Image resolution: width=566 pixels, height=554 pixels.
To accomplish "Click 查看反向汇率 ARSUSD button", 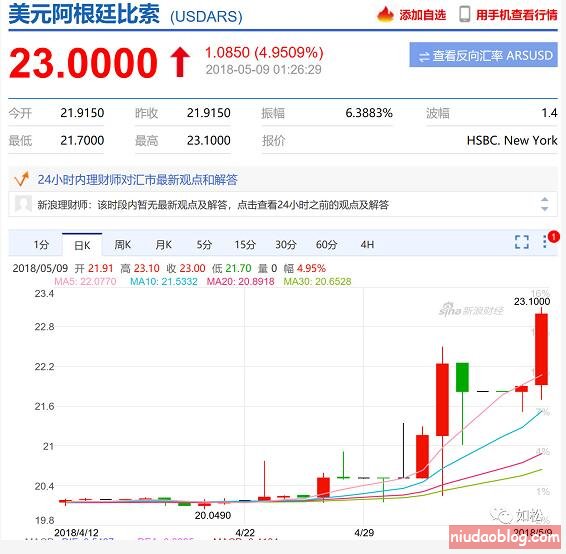I will [x=483, y=55].
